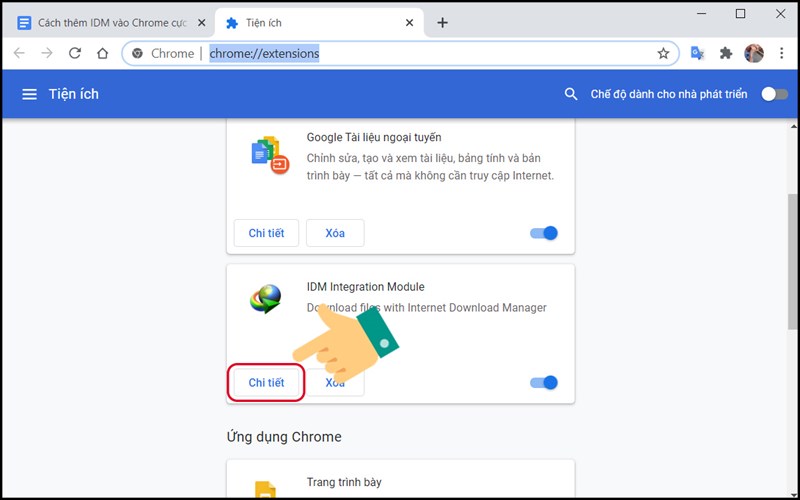Close the Cách thêm IDM vào Chrome tab
800x500 pixels.
tap(202, 23)
